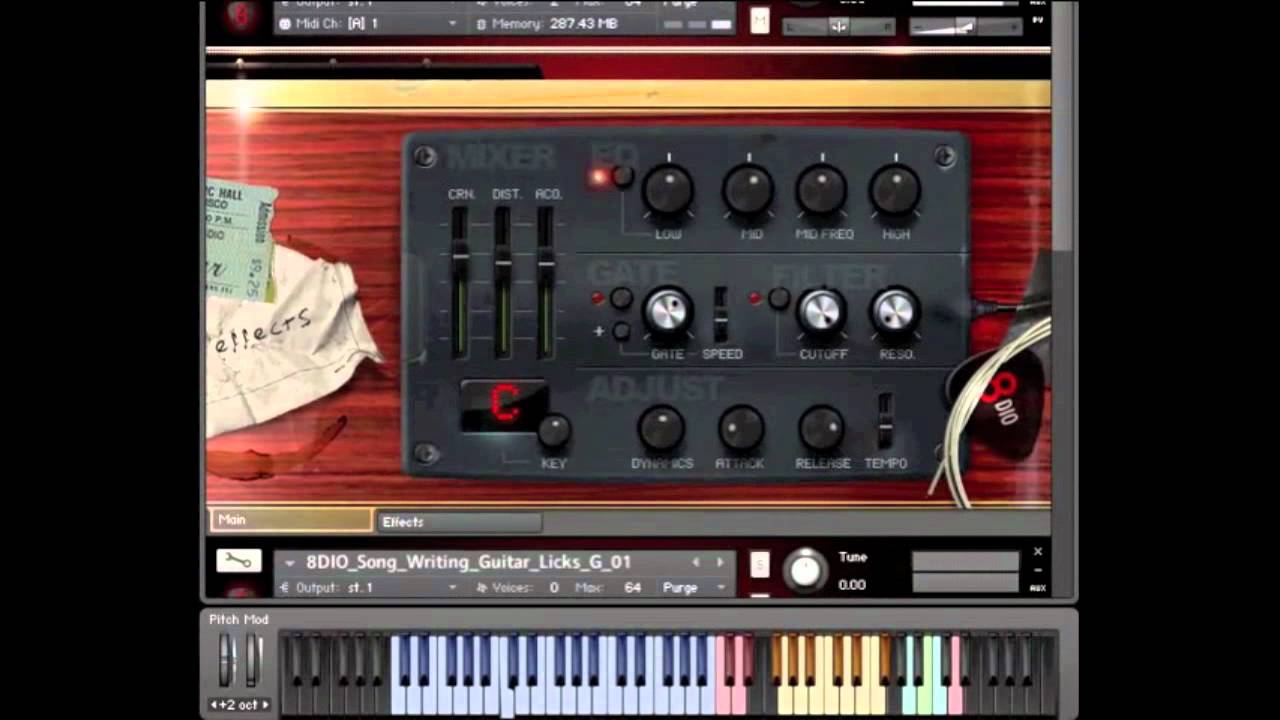Click the Filter Cutoff knob
This screenshot has height=720, width=1280.
[822, 312]
